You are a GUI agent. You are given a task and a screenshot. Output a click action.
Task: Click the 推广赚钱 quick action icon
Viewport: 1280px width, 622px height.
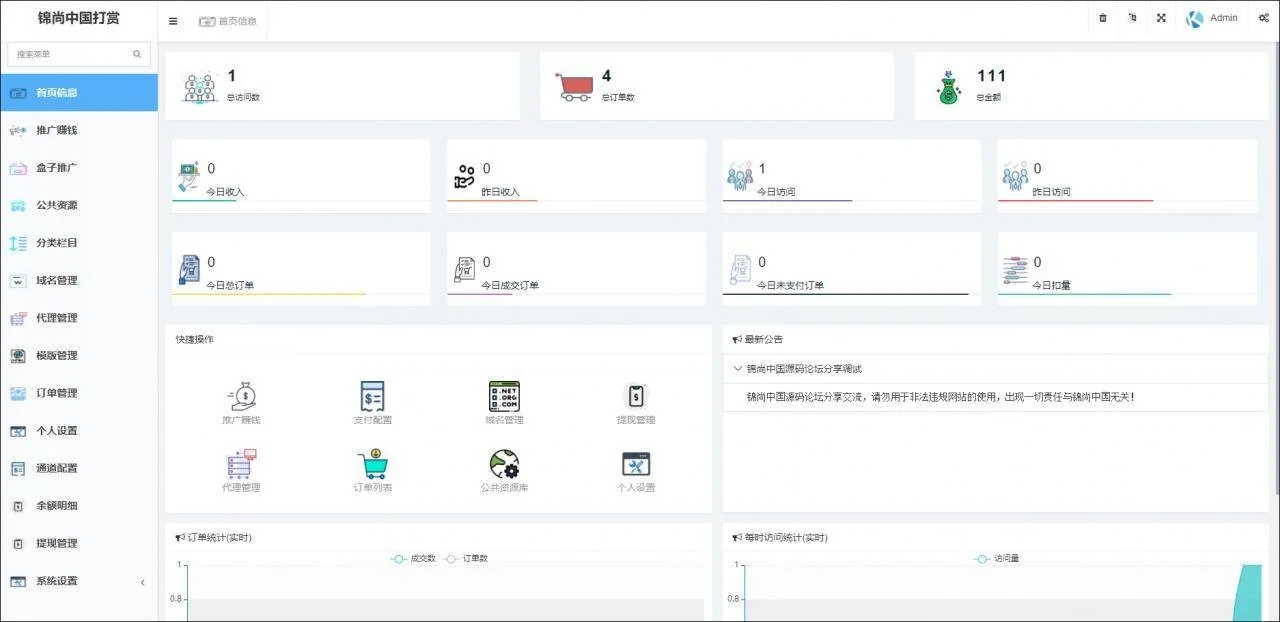(240, 396)
